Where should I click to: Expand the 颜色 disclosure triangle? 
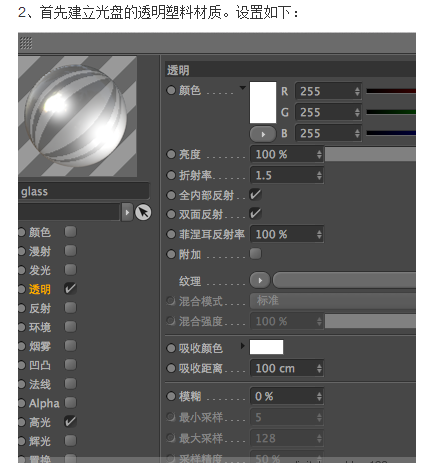pos(243,88)
